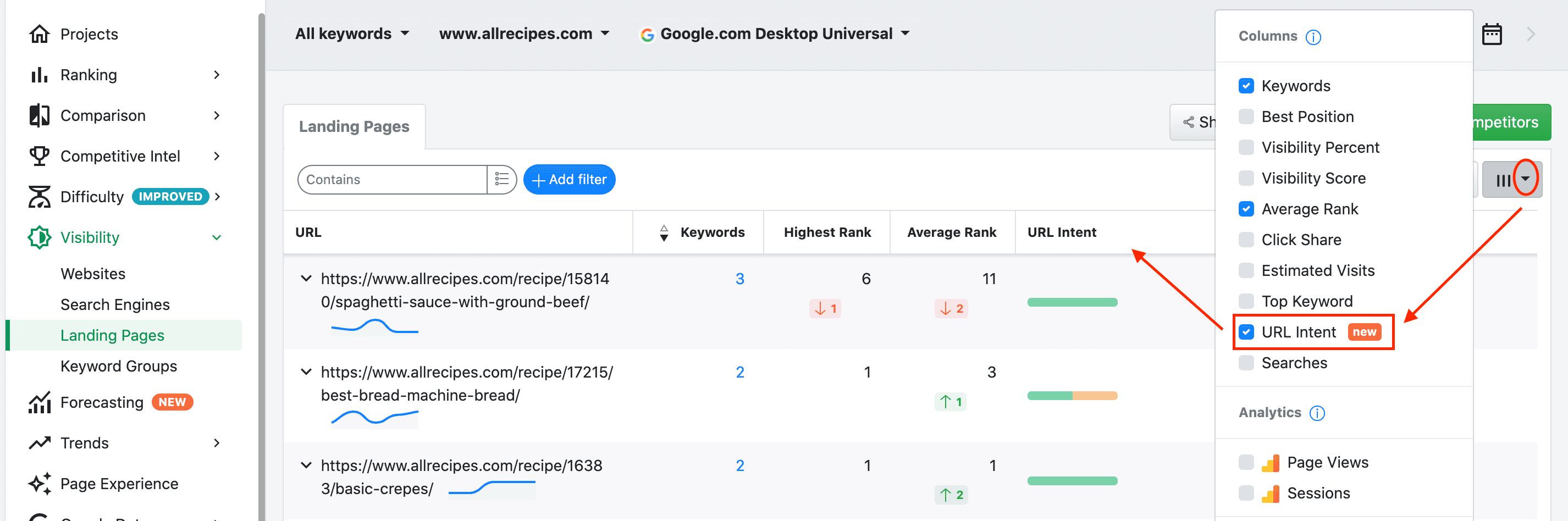The width and height of the screenshot is (1568, 521).
Task: Click the next arrow beside calendar
Action: tap(1531, 34)
